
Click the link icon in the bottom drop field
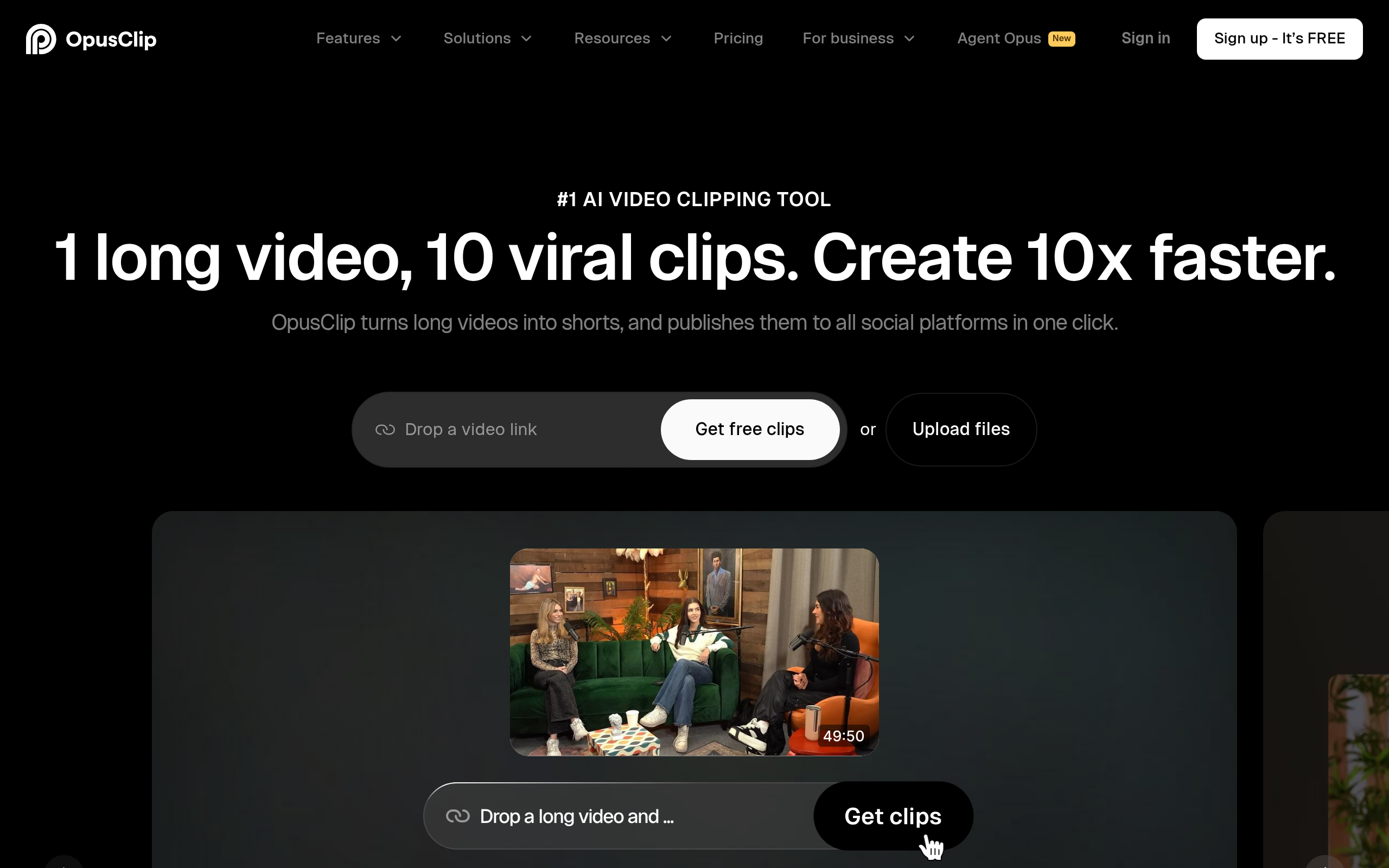point(458,816)
